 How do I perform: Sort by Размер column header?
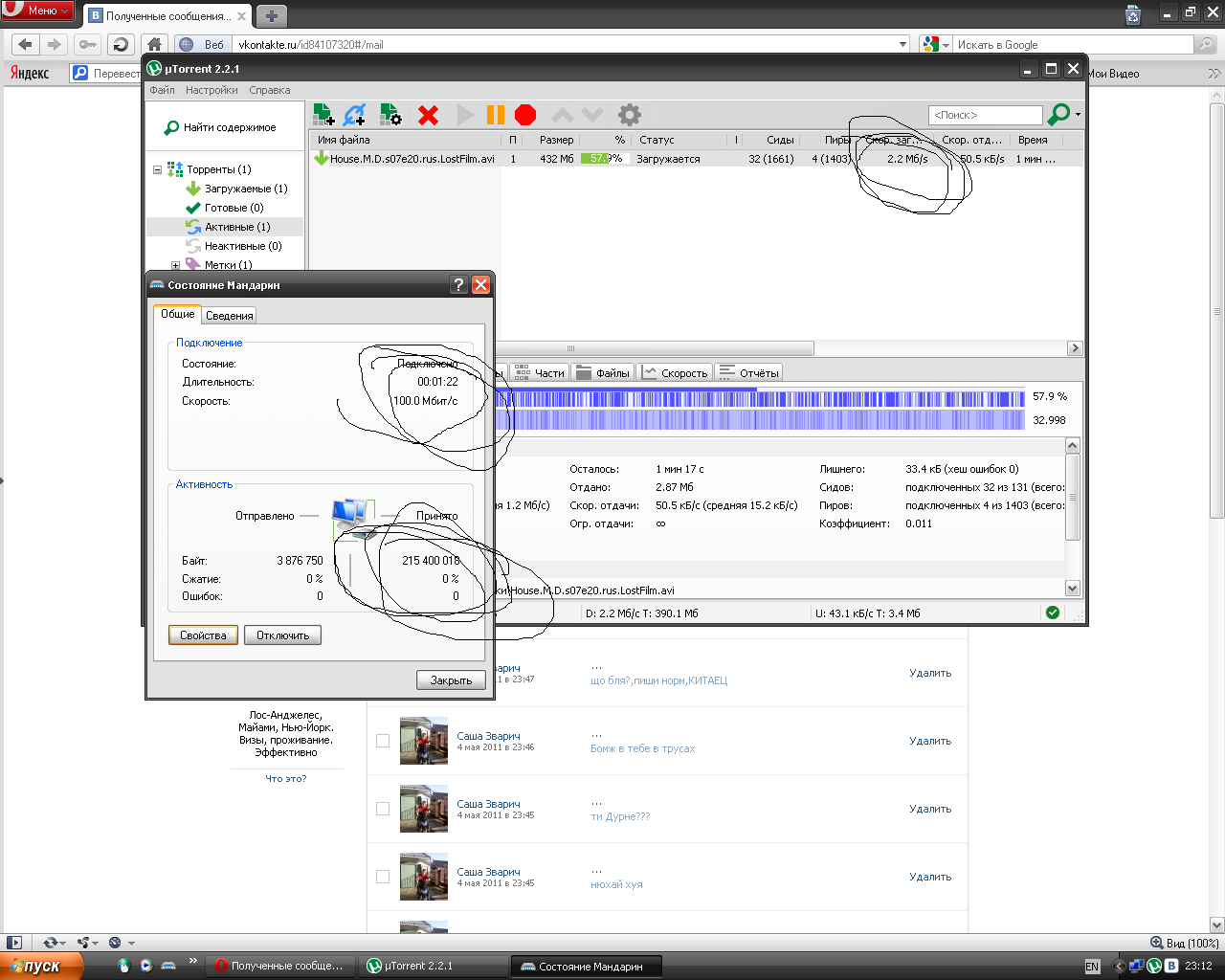click(550, 140)
